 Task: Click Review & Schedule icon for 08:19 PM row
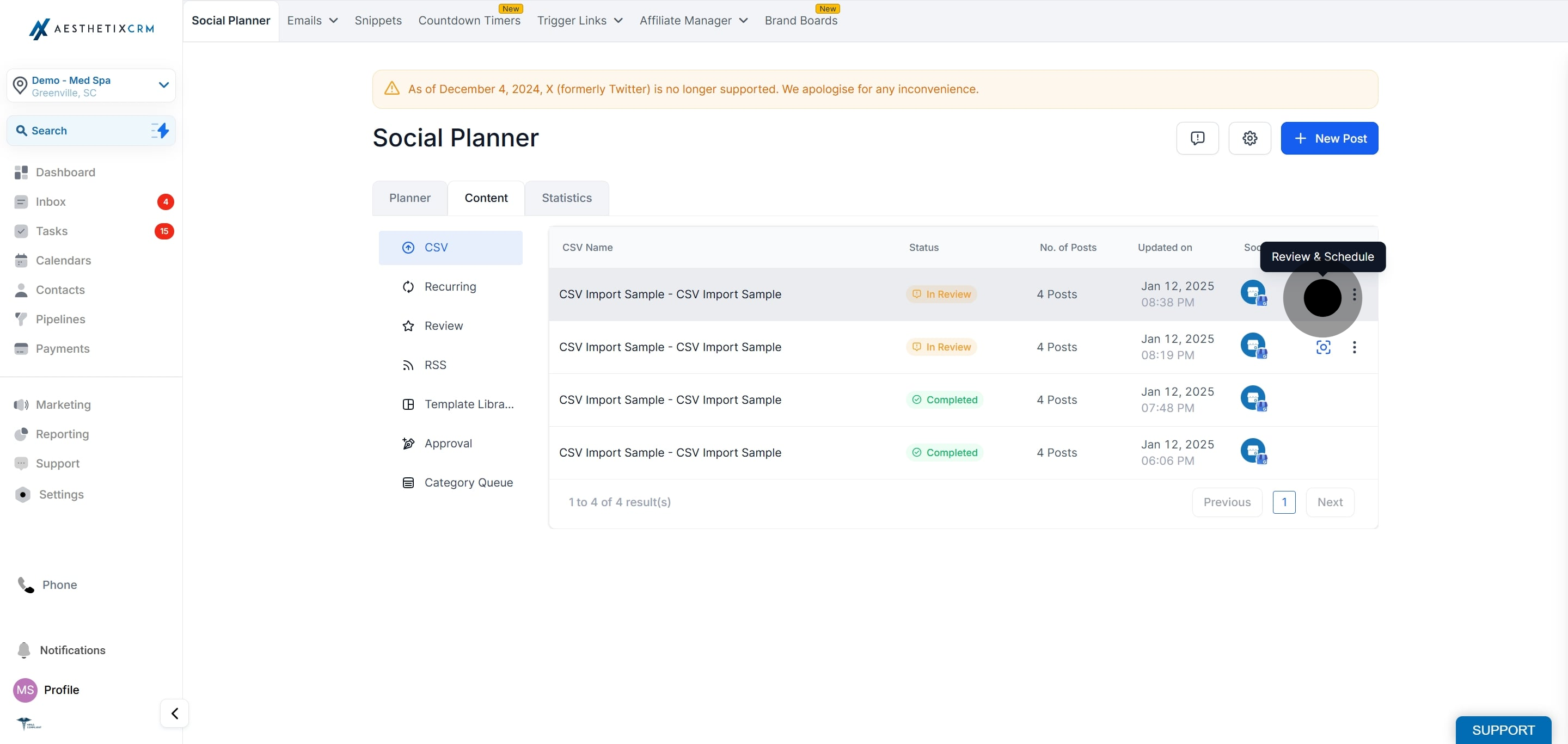[x=1324, y=347]
